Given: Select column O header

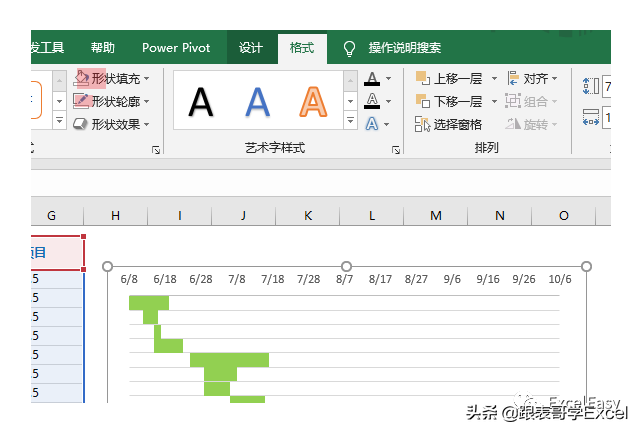Looking at the screenshot, I should tap(564, 215).
